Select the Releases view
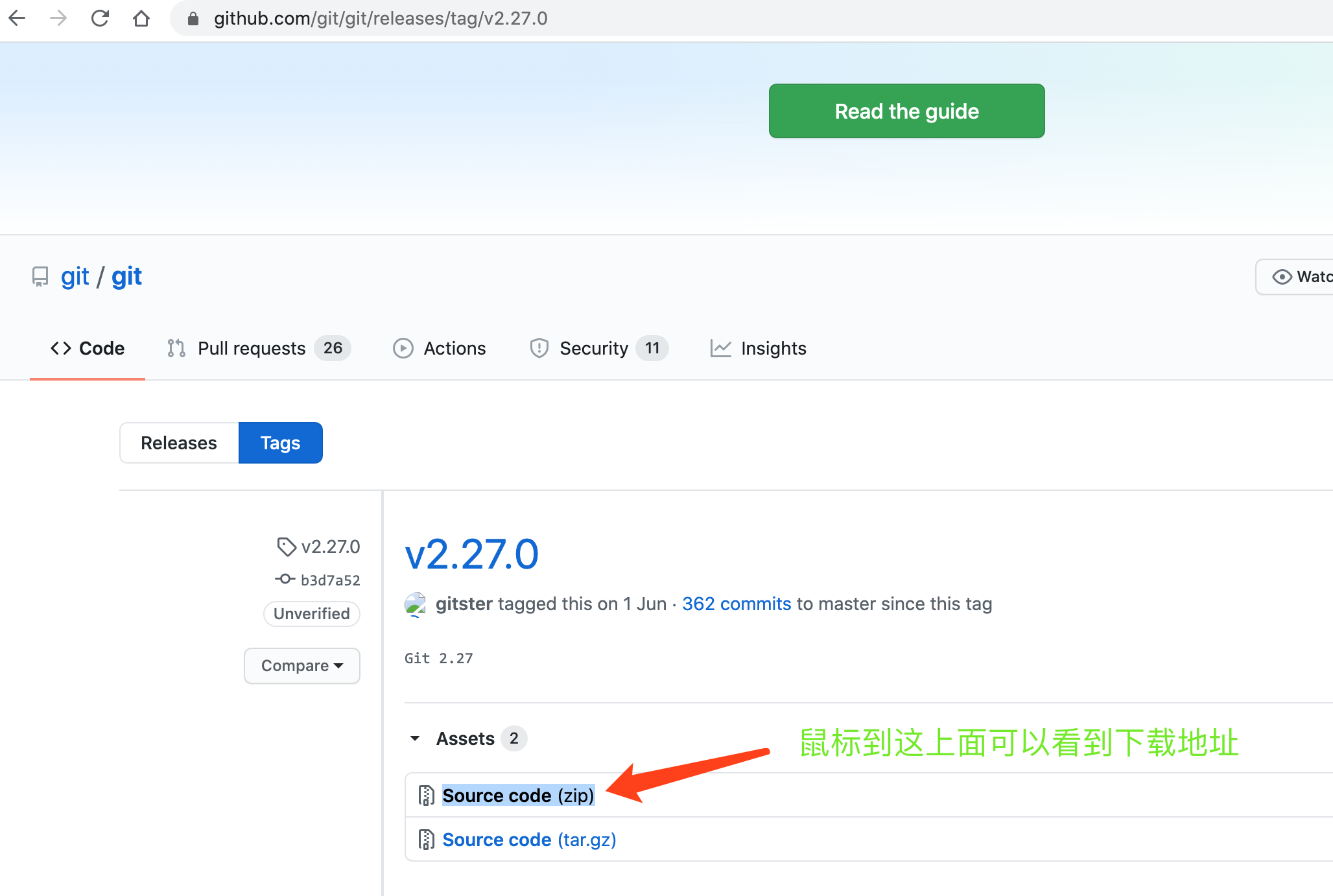Viewport: 1333px width, 896px height. (x=179, y=442)
